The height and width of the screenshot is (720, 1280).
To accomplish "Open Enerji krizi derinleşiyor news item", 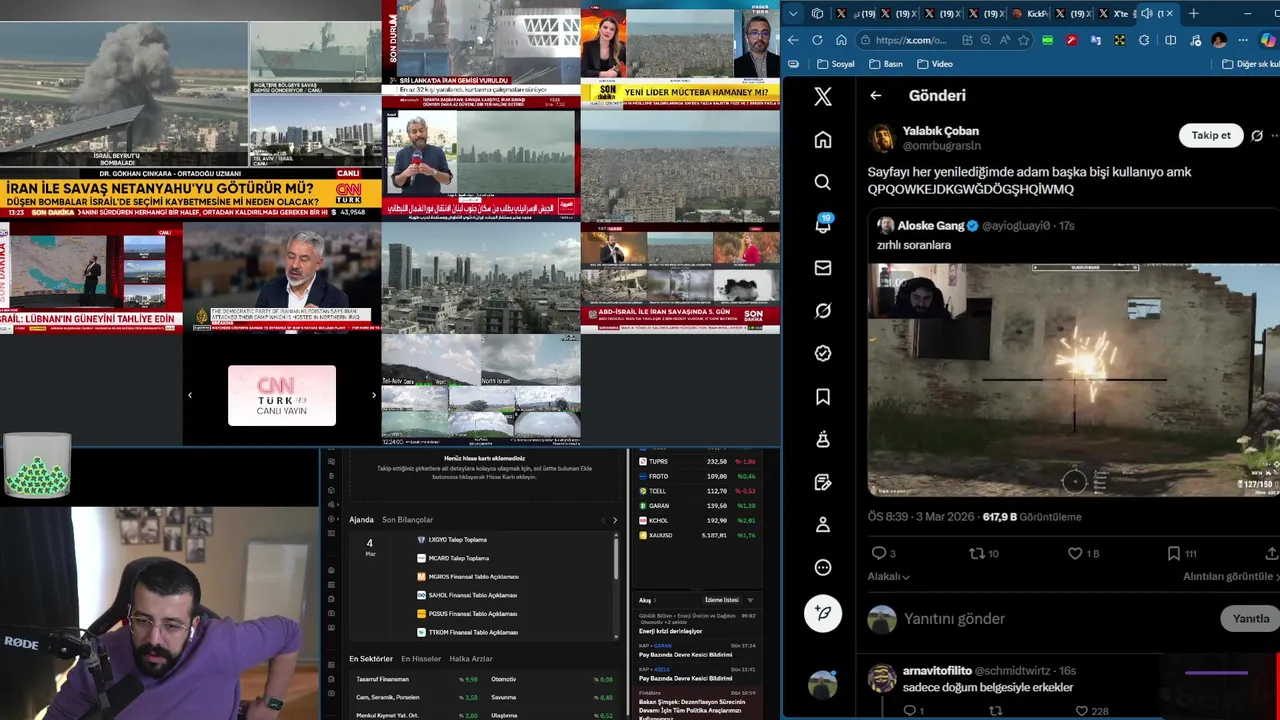I will [x=670, y=631].
